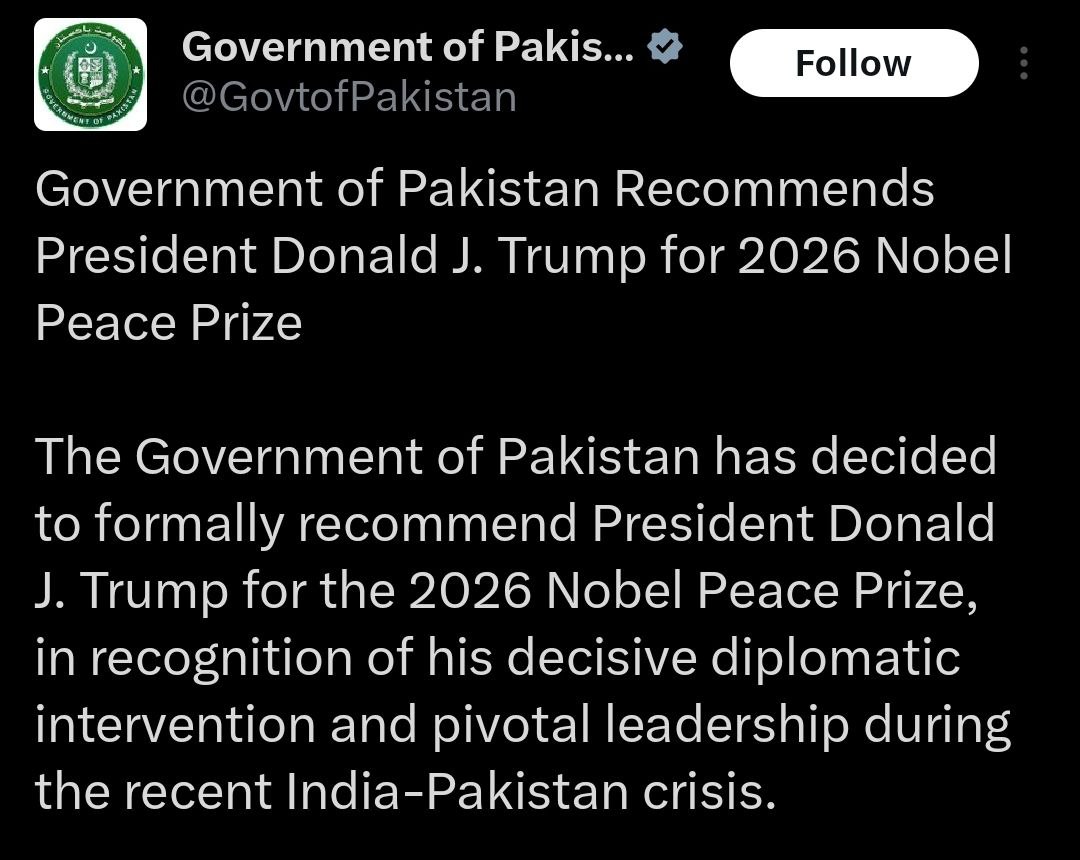Click the phrase "India-Pakistan crisis."
The width and height of the screenshot is (1080, 860).
[530, 792]
